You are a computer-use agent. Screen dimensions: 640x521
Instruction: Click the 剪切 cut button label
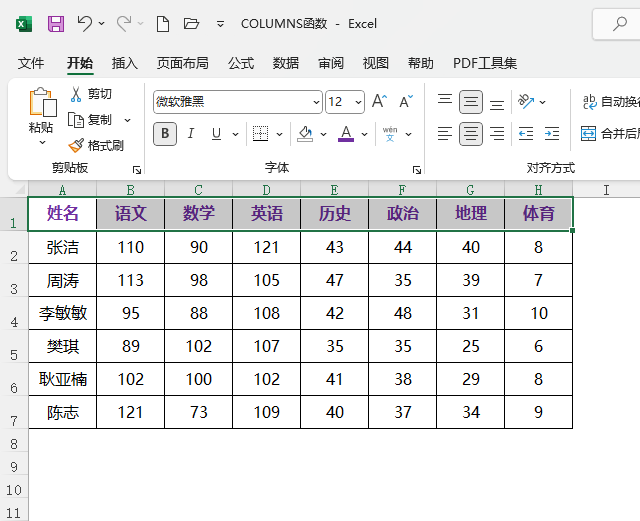(x=100, y=94)
